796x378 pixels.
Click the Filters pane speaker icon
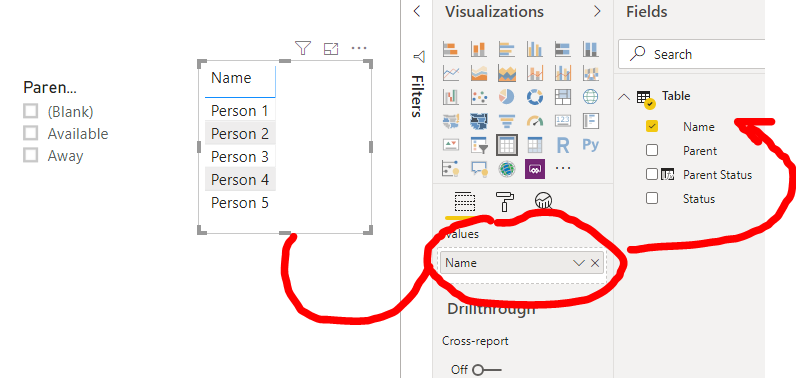click(x=419, y=56)
